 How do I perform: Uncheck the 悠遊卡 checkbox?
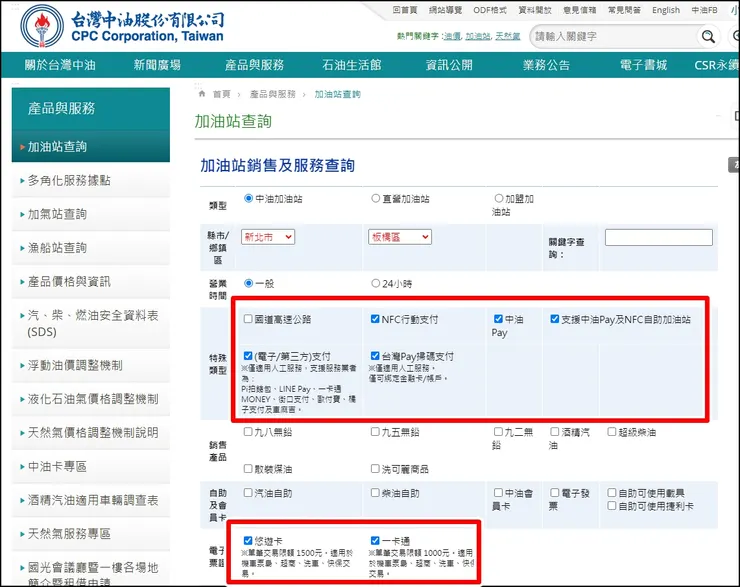[x=248, y=540]
